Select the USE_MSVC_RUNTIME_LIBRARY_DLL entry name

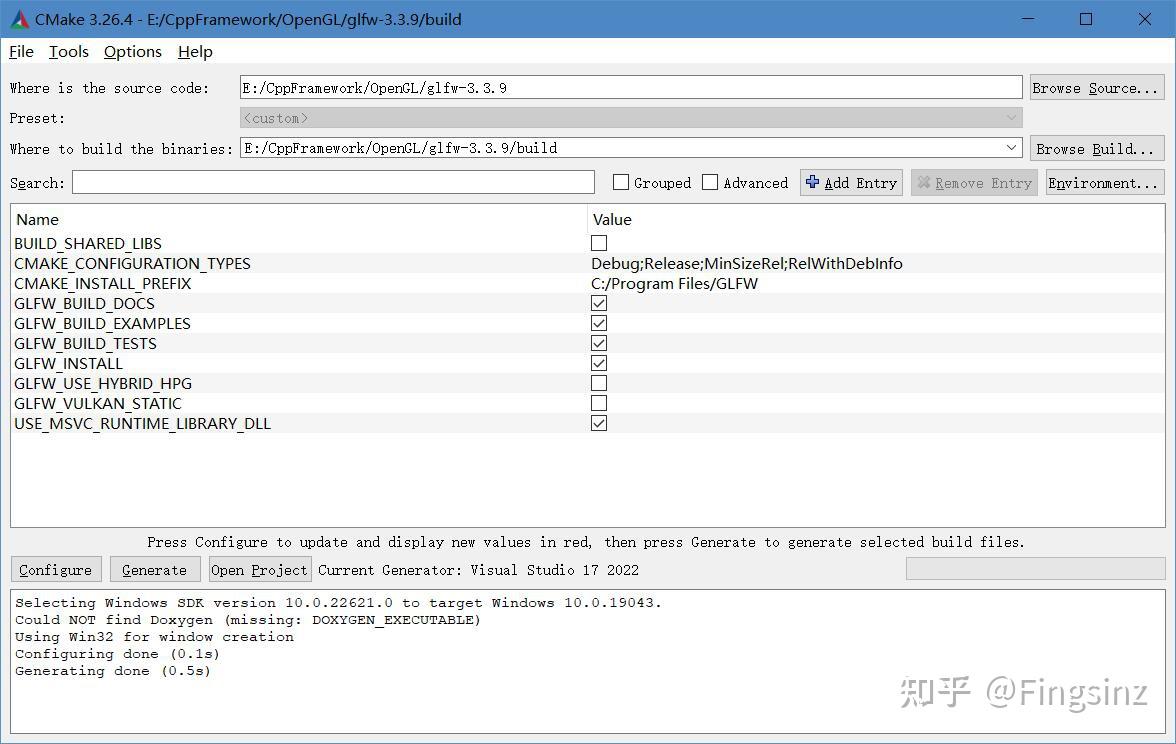point(142,424)
